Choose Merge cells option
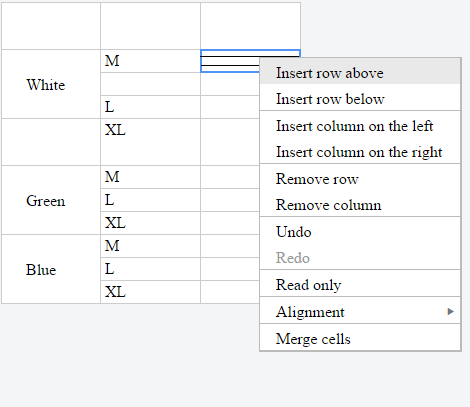The image size is (470, 407). (360, 339)
